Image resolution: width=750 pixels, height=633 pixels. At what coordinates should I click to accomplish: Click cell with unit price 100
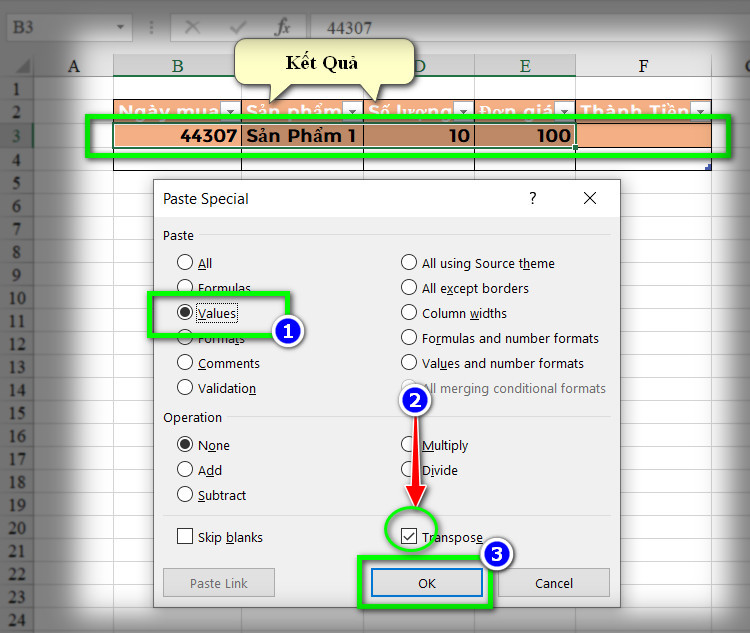(525, 135)
